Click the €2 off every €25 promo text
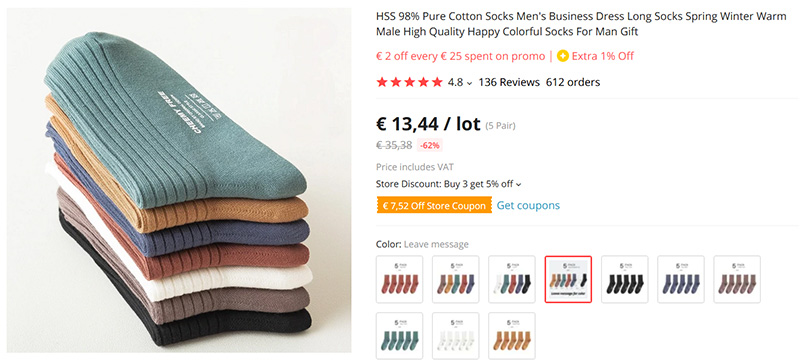The width and height of the screenshot is (800, 364). tap(460, 56)
